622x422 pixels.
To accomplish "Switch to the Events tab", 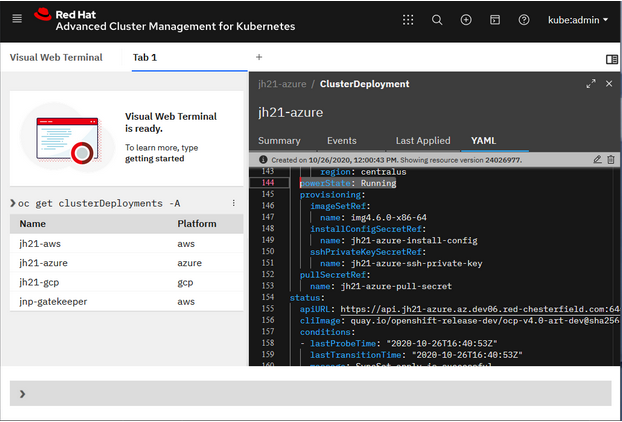I will 341,141.
